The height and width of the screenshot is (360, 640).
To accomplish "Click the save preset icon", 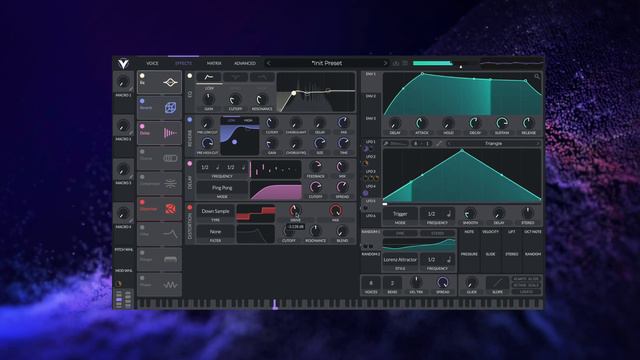I will [396, 63].
